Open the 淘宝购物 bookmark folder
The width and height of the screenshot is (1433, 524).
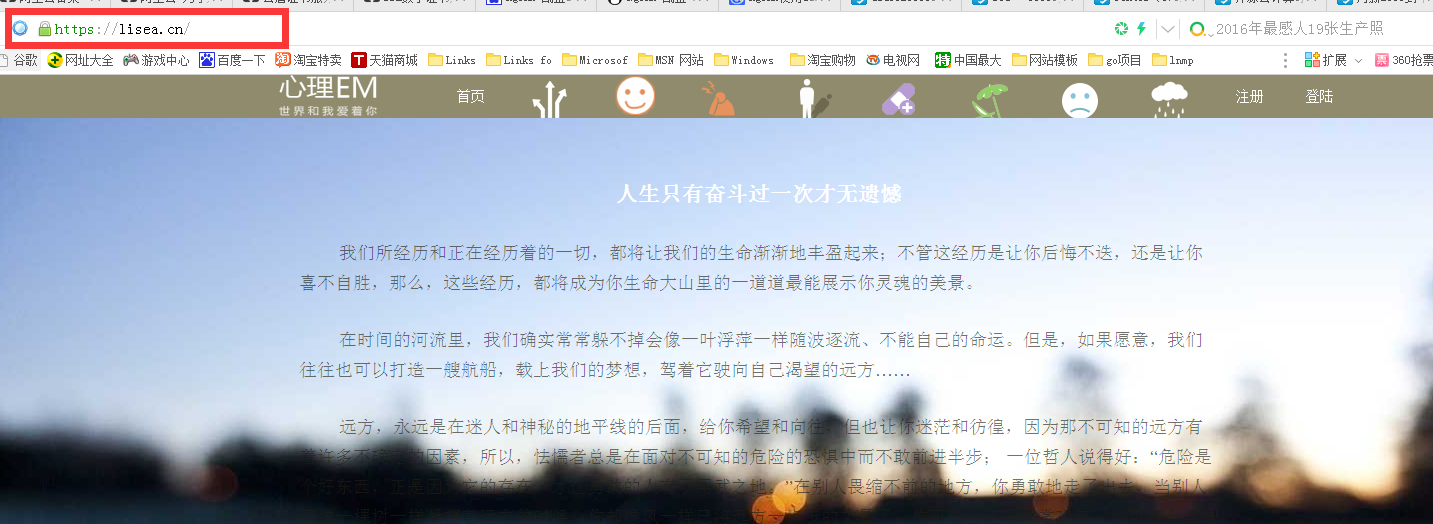click(823, 60)
